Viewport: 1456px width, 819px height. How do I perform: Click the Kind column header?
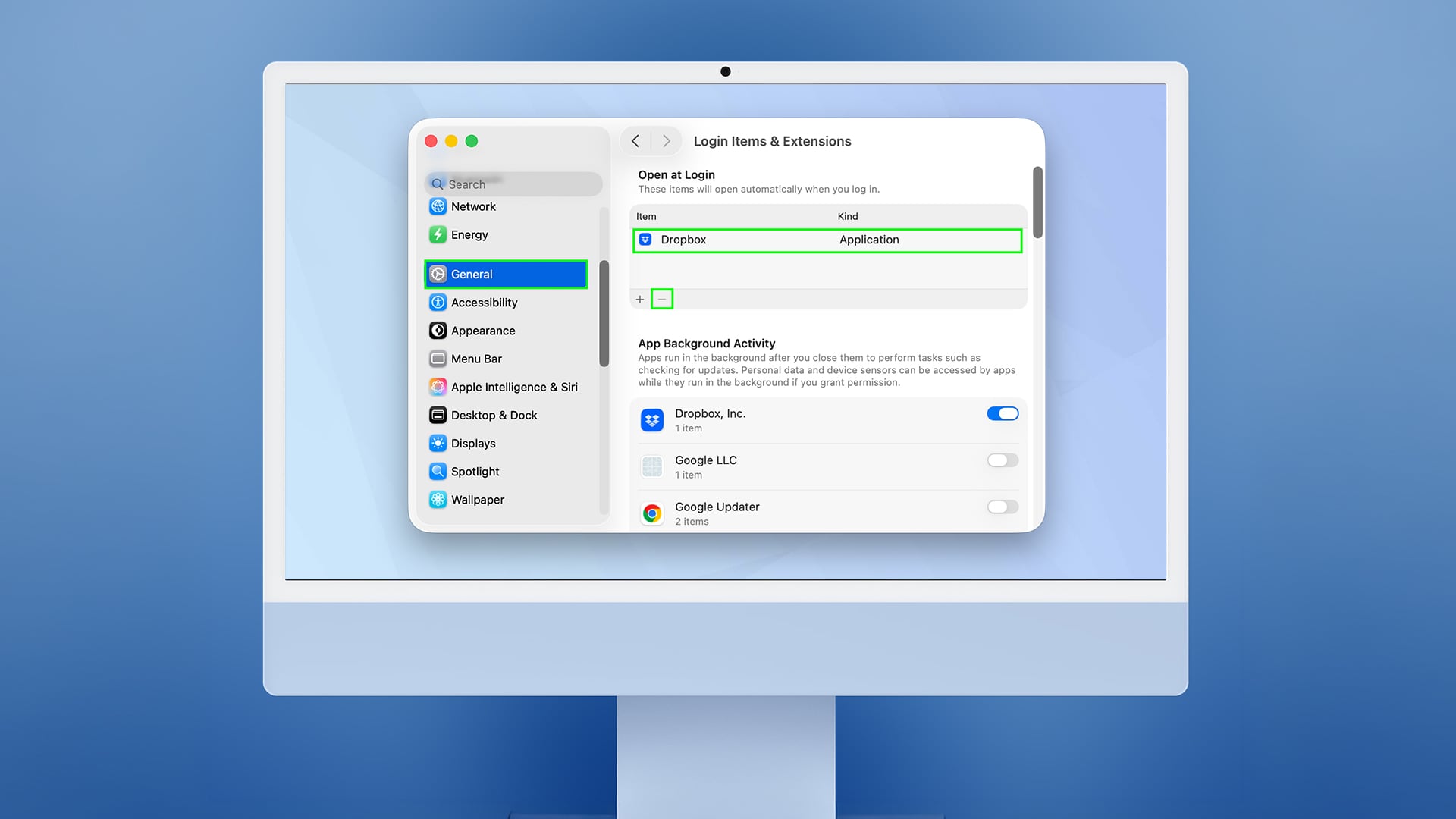point(848,216)
